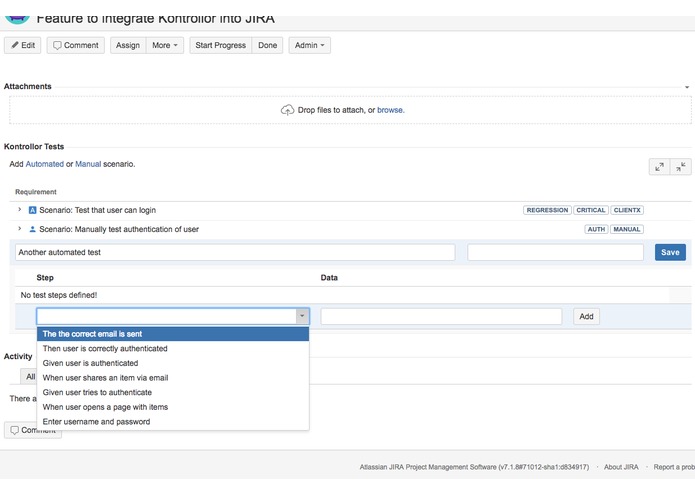695x494 pixels.
Task: Click the manual scenario person icon
Action: [32, 229]
